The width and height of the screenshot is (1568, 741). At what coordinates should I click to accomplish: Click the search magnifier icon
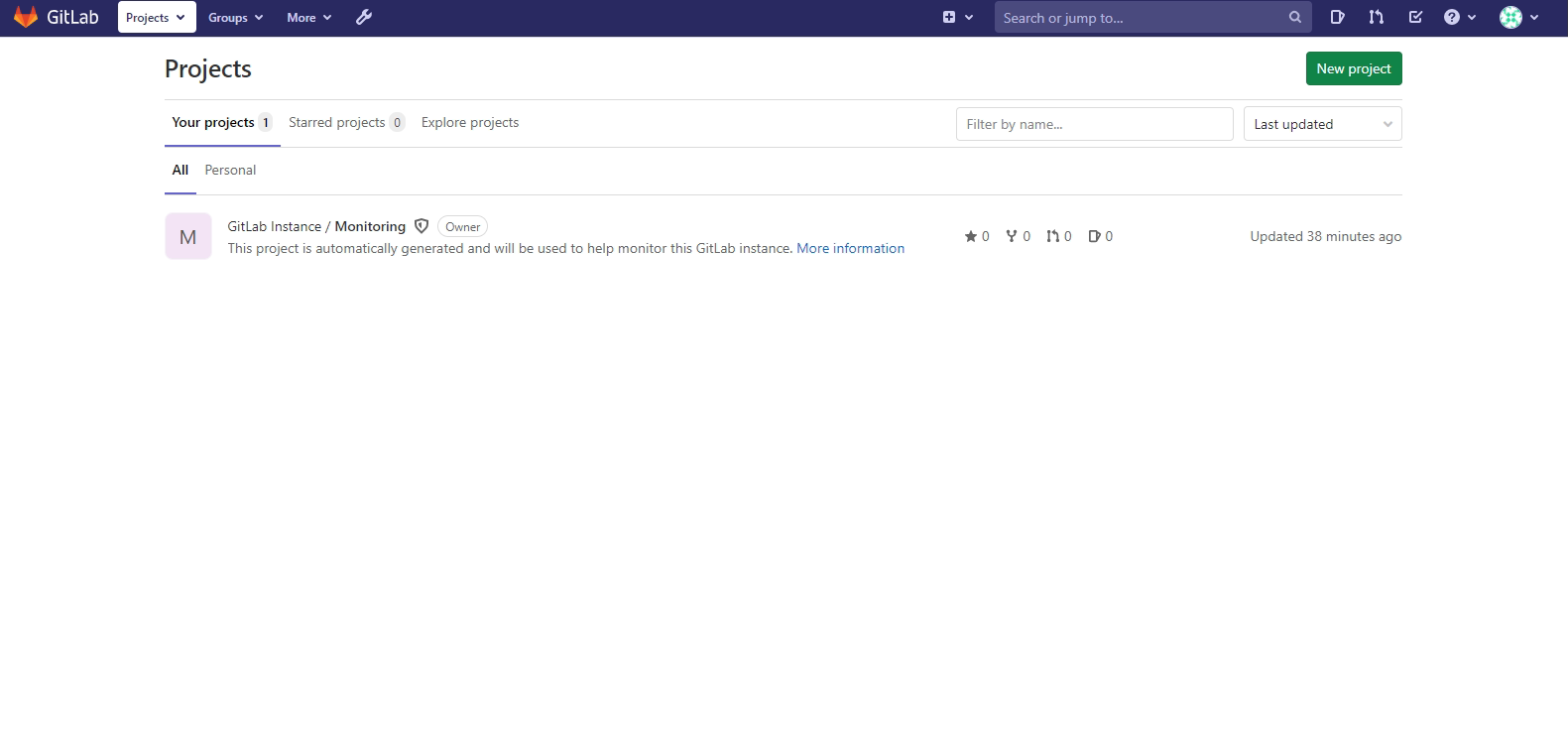[1294, 17]
